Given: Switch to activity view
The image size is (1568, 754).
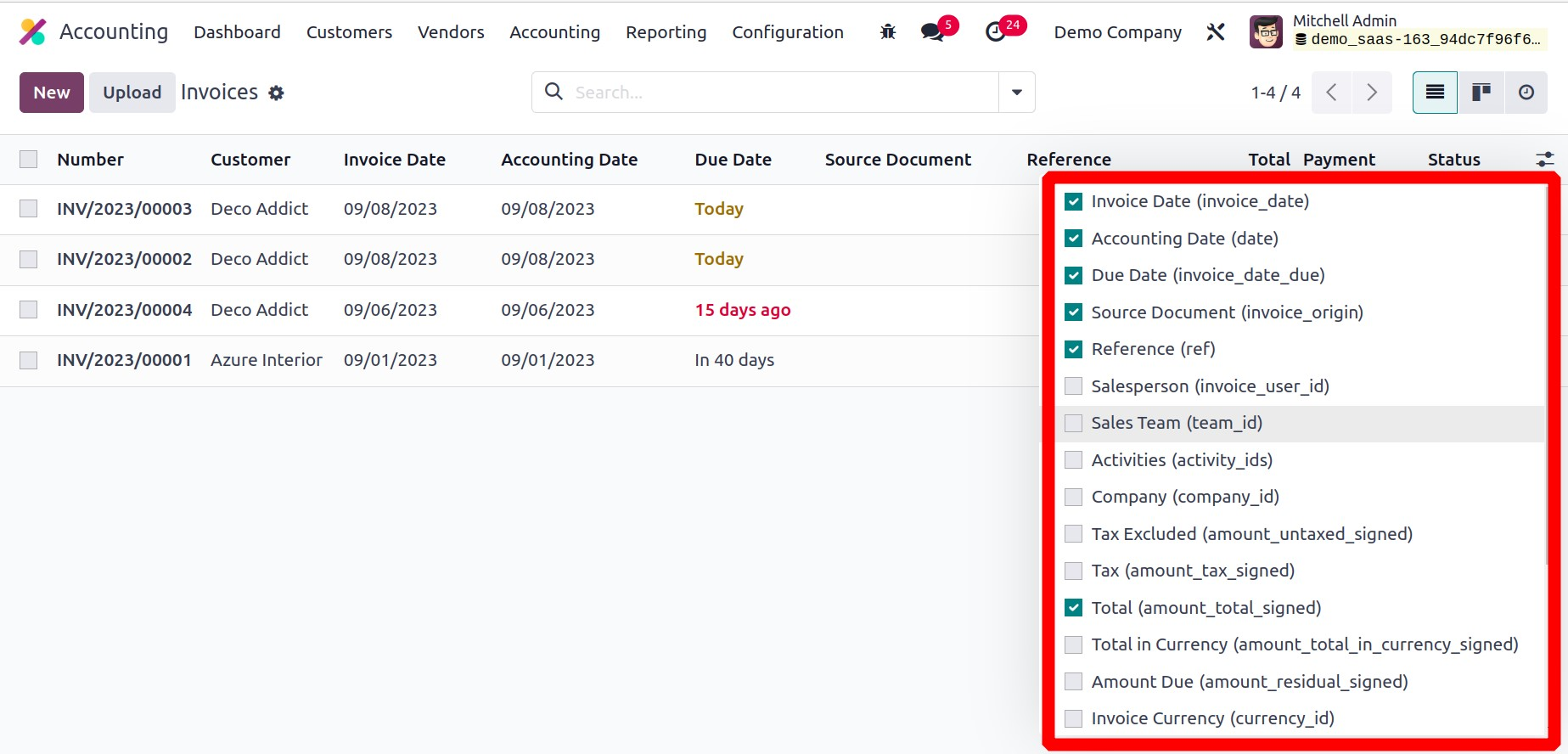Looking at the screenshot, I should tap(1526, 93).
